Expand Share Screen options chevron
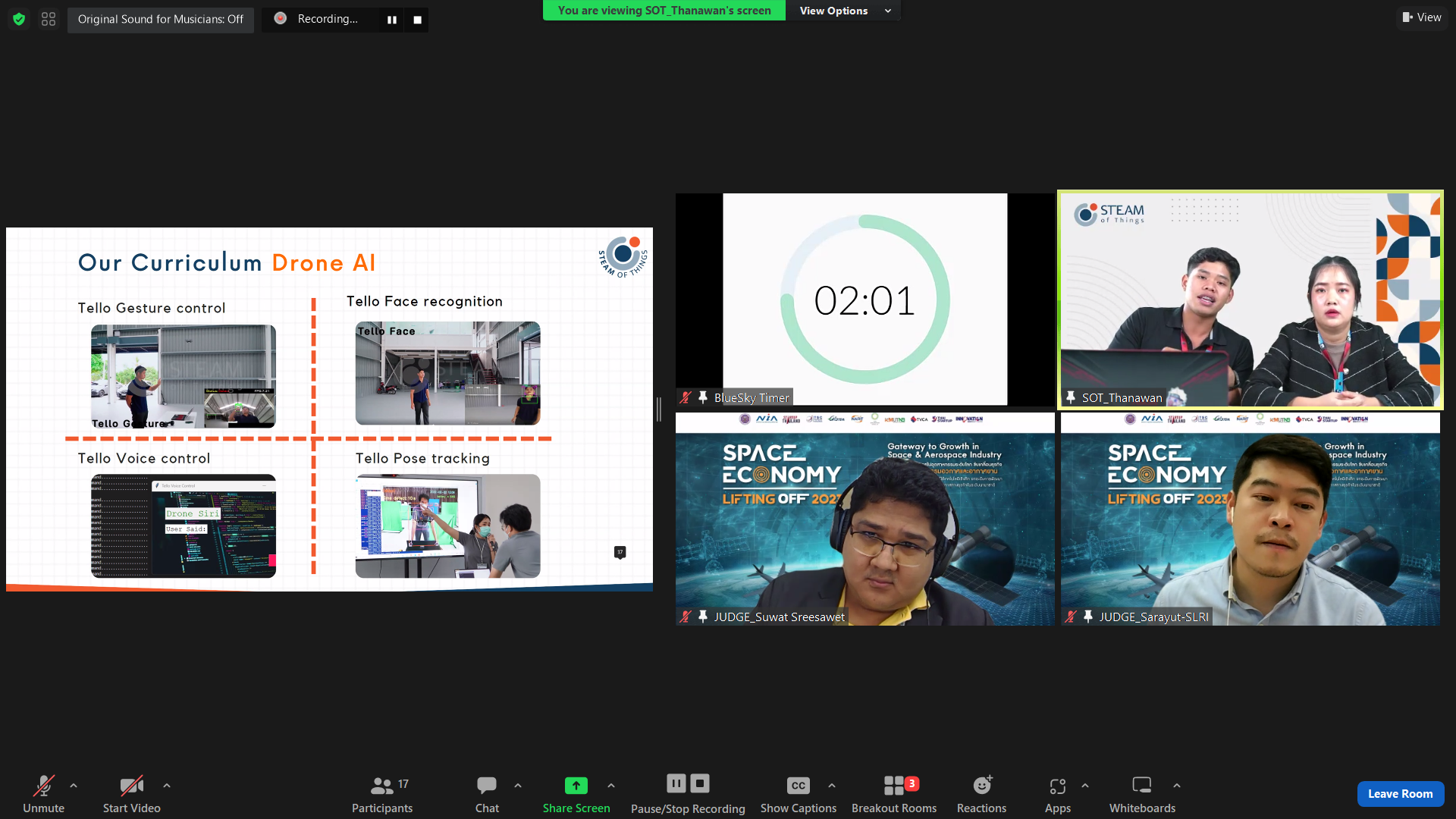This screenshot has width=1456, height=819. click(x=611, y=786)
